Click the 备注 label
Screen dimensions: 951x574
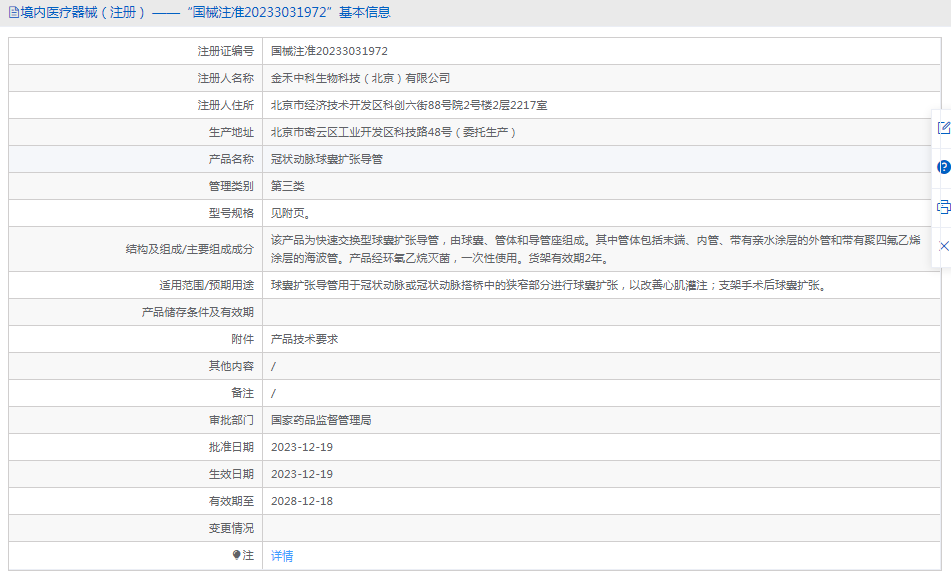[243, 393]
